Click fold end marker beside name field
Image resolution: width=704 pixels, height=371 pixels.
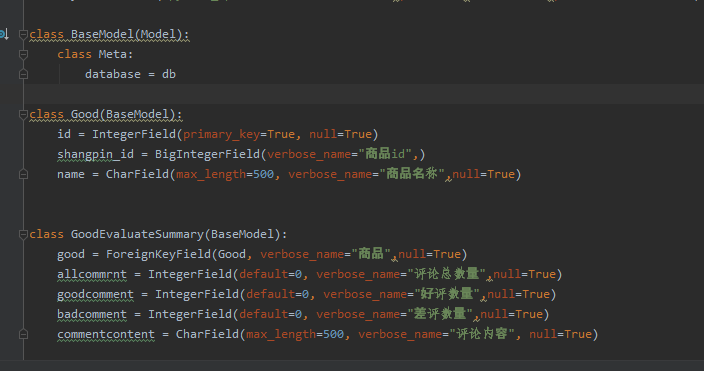point(23,174)
